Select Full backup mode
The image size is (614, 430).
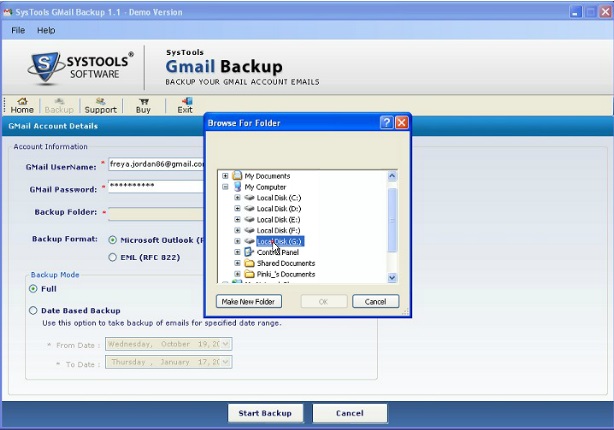click(33, 289)
